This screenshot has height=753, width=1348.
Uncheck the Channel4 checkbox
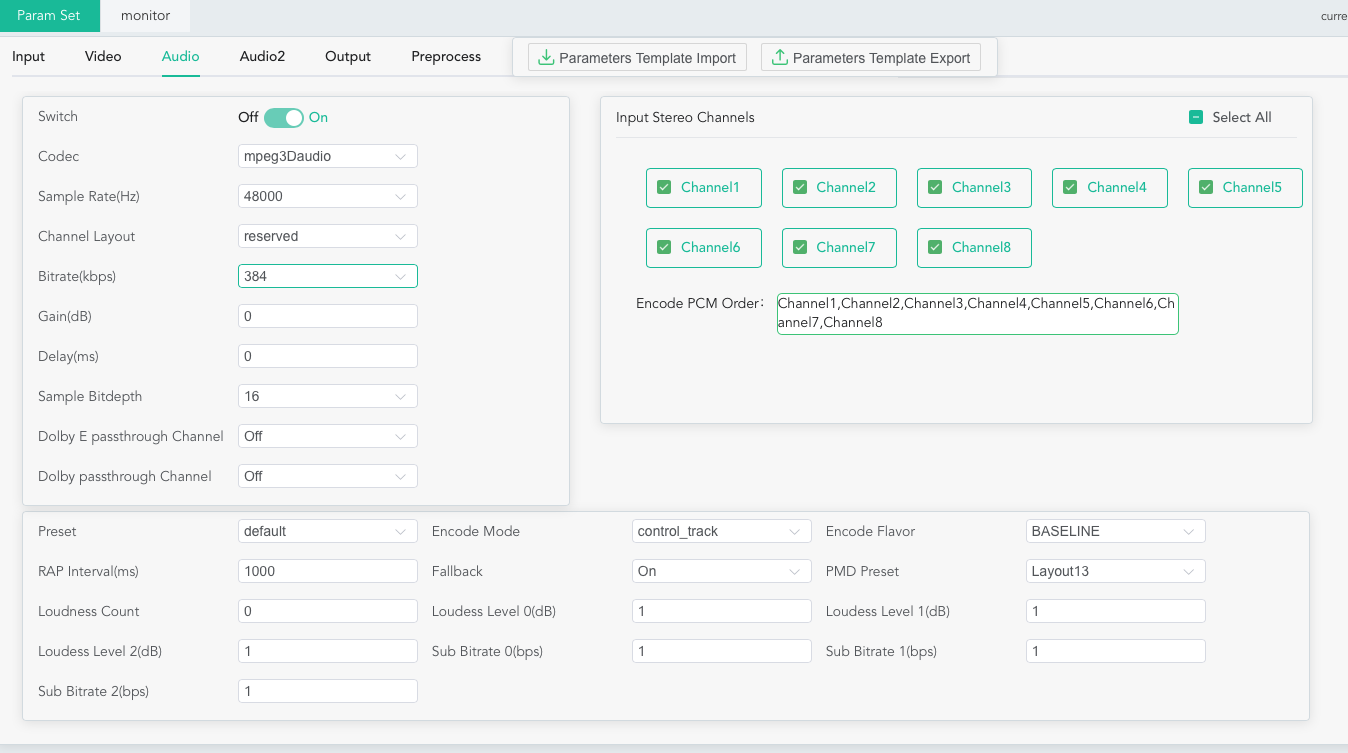click(1070, 187)
